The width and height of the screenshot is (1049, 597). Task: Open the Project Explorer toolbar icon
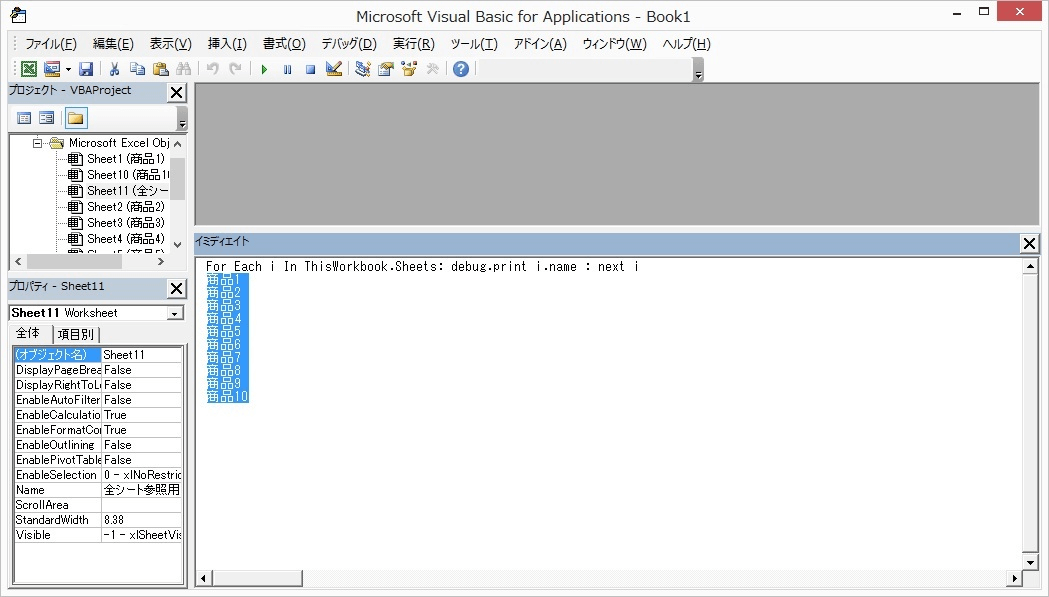(x=362, y=69)
